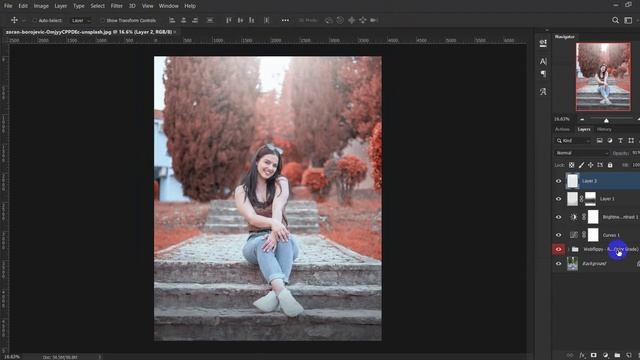Click the 3D roll camera icon
This screenshot has width=640, height=360.
click(x=340, y=20)
